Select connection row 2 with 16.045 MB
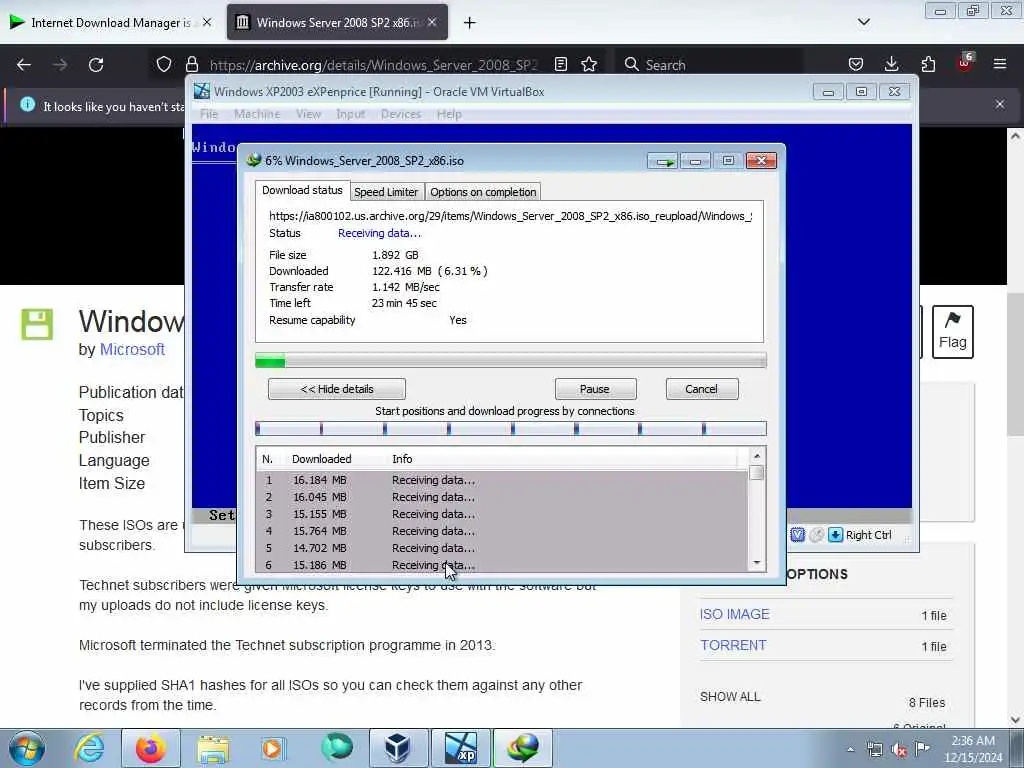This screenshot has height=768, width=1024. [x=502, y=497]
